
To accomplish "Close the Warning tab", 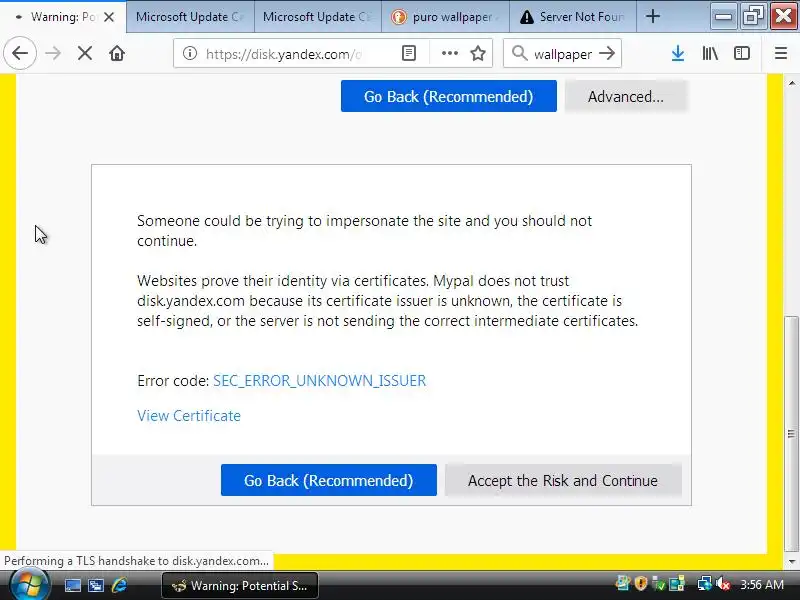I will point(109,17).
